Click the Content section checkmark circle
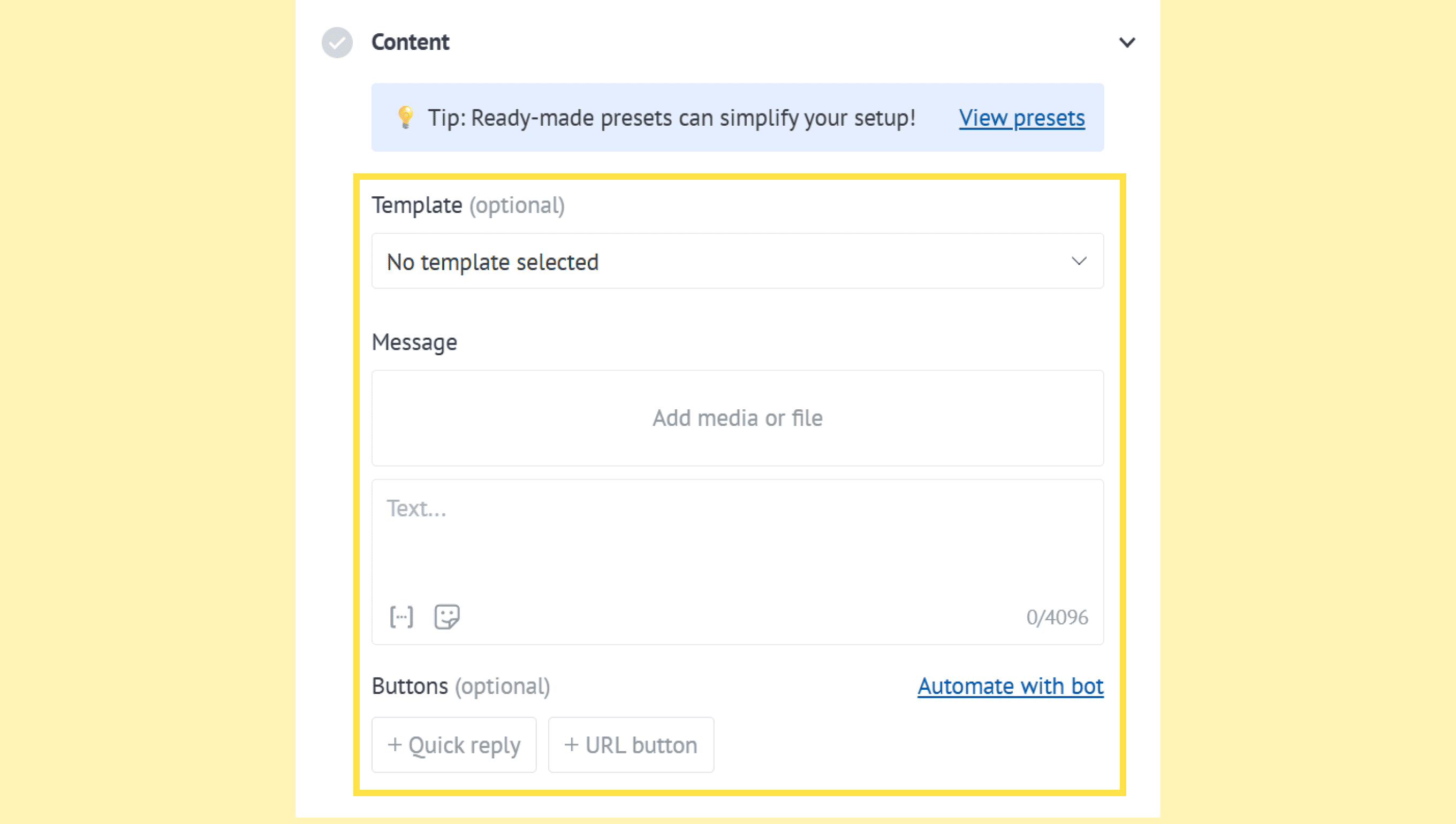The image size is (1456, 824). click(x=337, y=42)
